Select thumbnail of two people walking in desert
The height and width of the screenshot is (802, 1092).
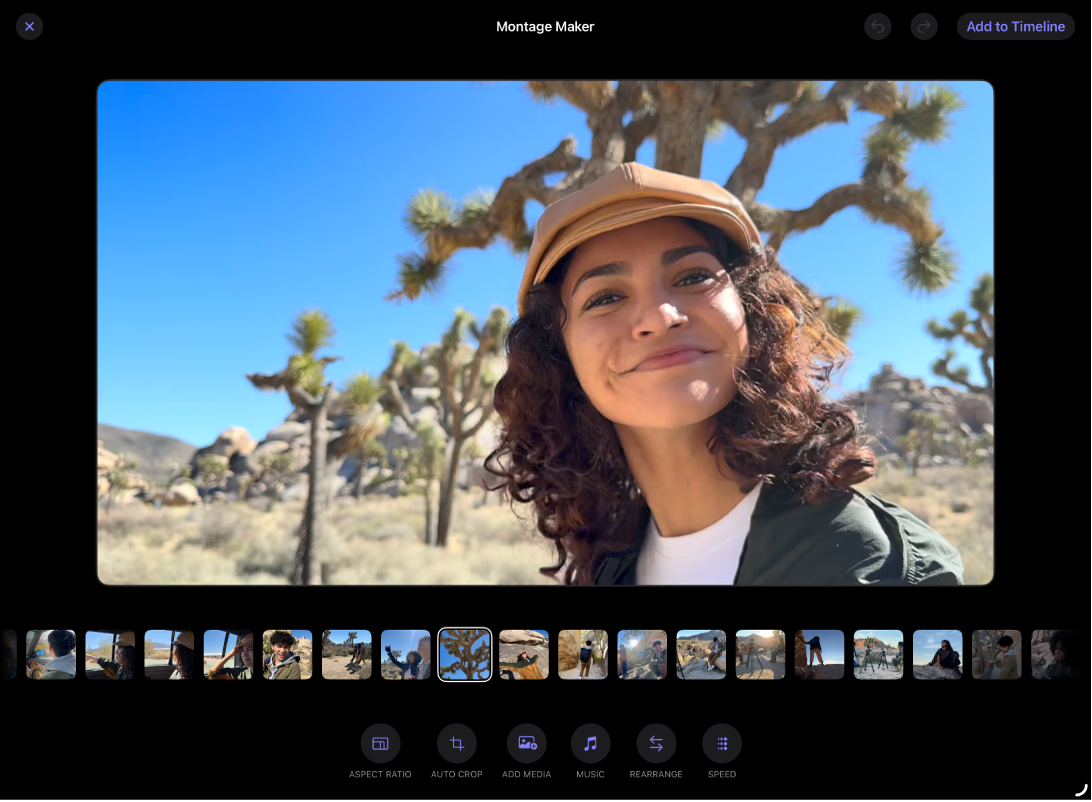[x=347, y=655]
